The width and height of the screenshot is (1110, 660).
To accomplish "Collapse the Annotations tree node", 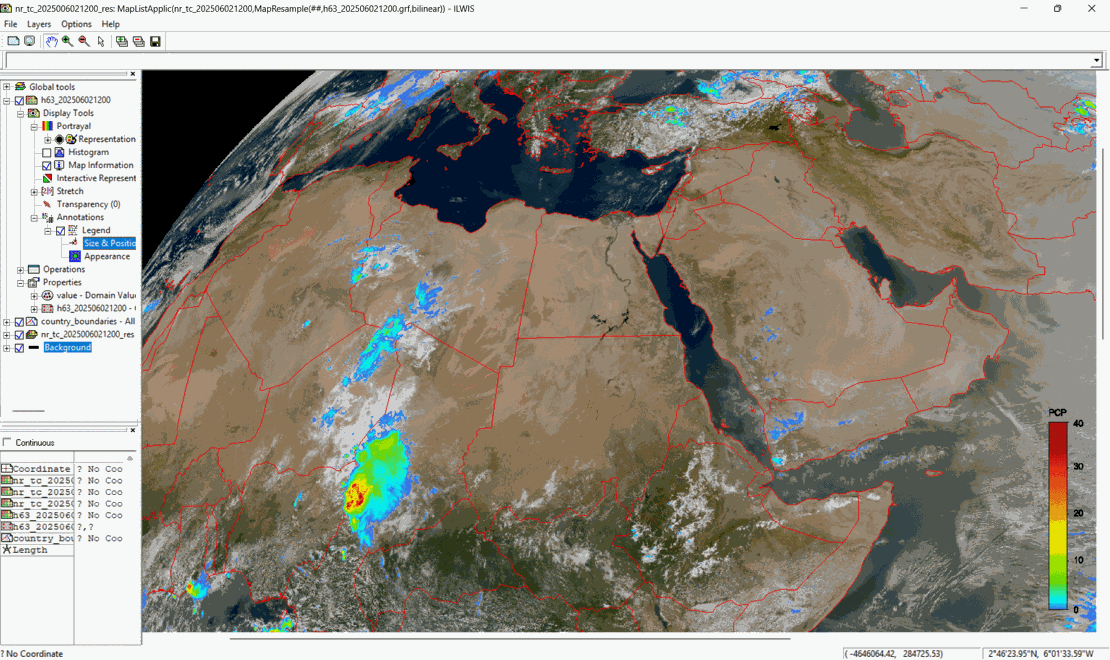I will coord(34,217).
